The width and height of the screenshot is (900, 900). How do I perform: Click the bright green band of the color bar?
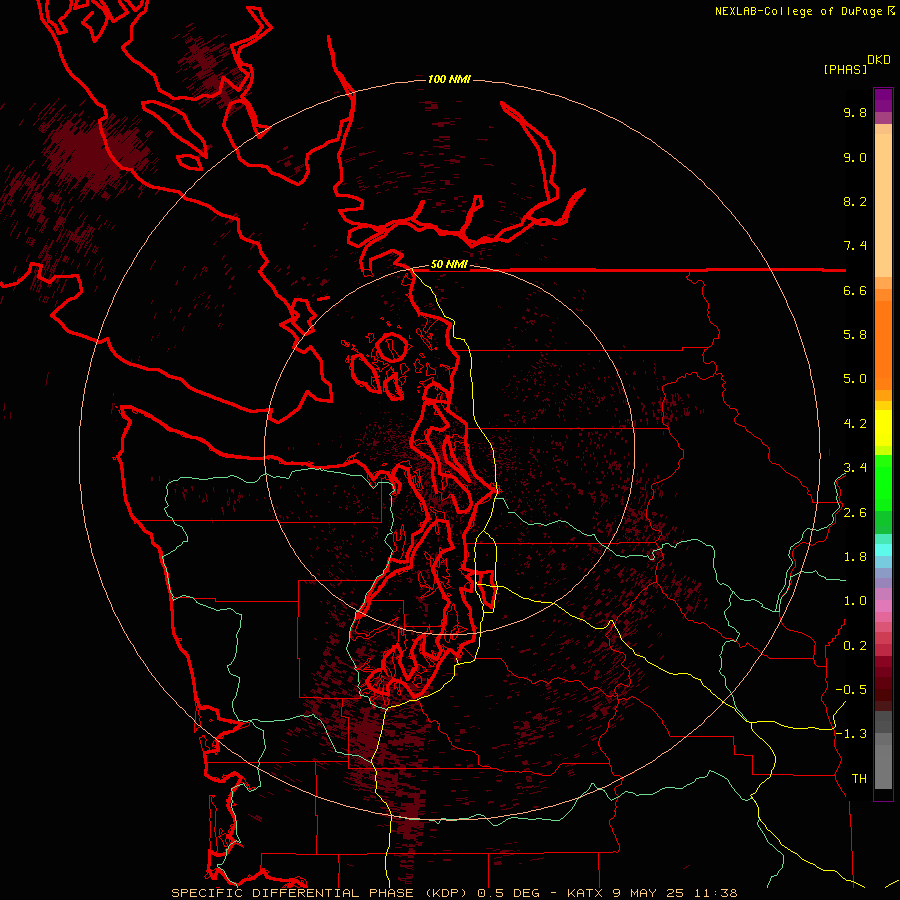[883, 482]
